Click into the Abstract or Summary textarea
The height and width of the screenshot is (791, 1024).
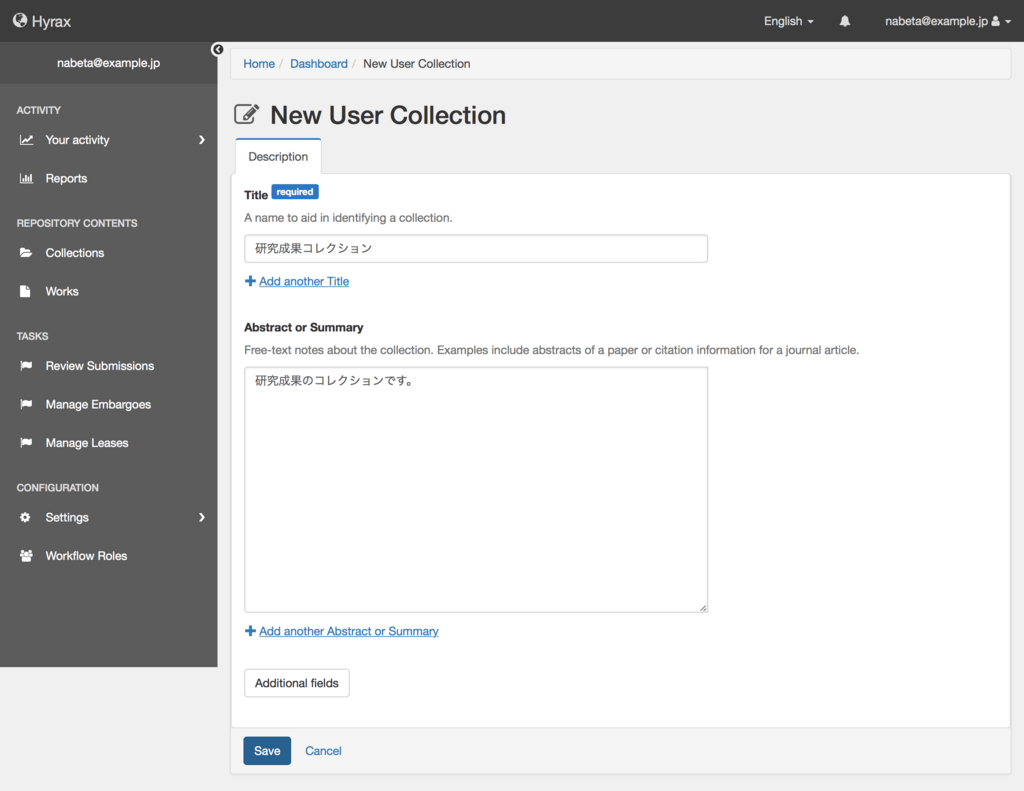[475, 489]
